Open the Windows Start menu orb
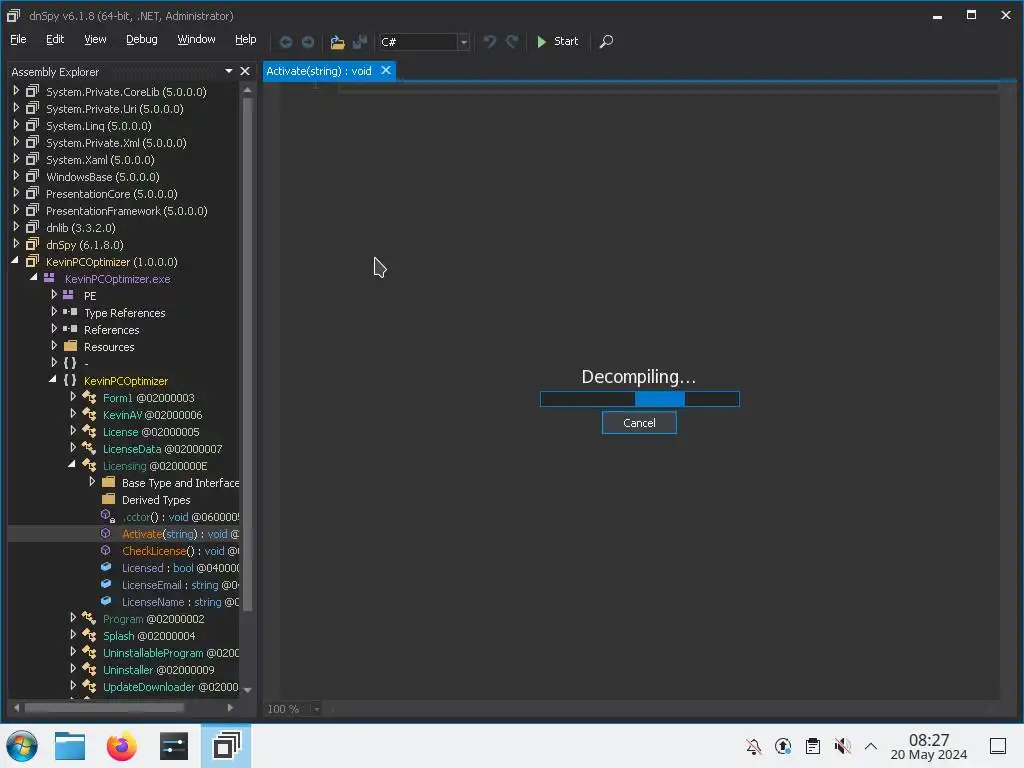The image size is (1024, 768). (x=22, y=746)
